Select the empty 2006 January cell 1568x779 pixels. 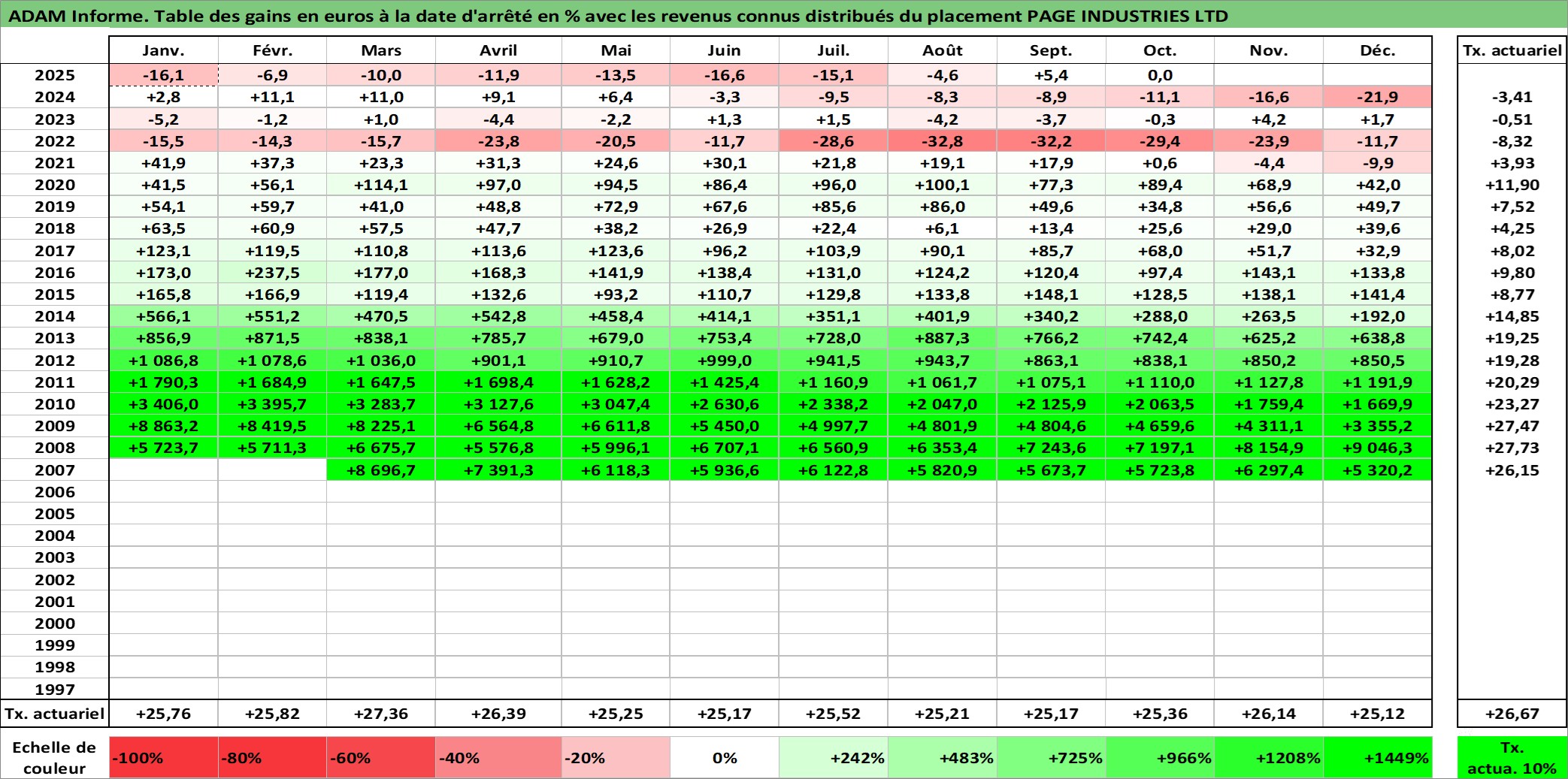tap(163, 492)
